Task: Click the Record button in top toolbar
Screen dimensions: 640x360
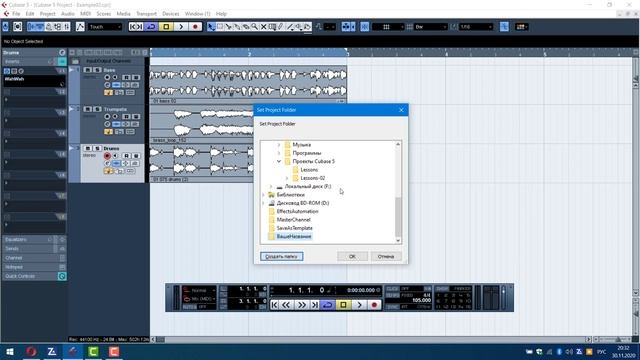Action: point(195,27)
